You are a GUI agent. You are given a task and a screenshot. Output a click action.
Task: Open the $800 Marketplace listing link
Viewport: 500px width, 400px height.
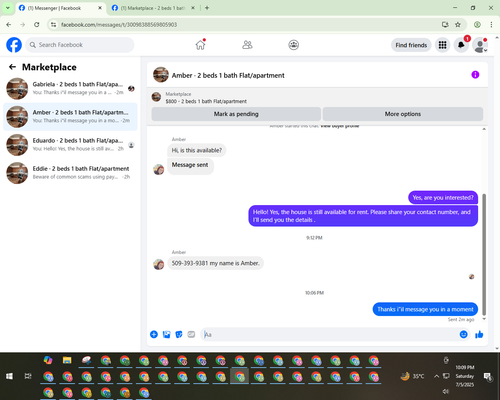(206, 101)
